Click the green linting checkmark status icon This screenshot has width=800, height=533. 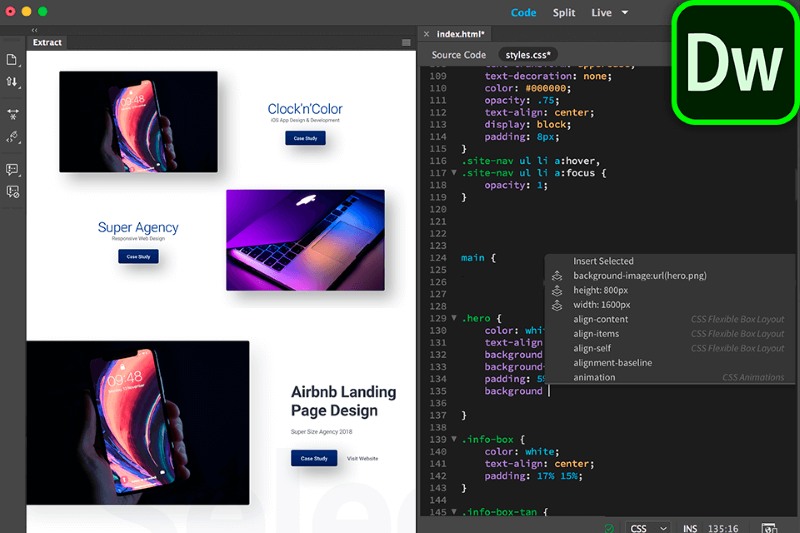click(x=609, y=528)
